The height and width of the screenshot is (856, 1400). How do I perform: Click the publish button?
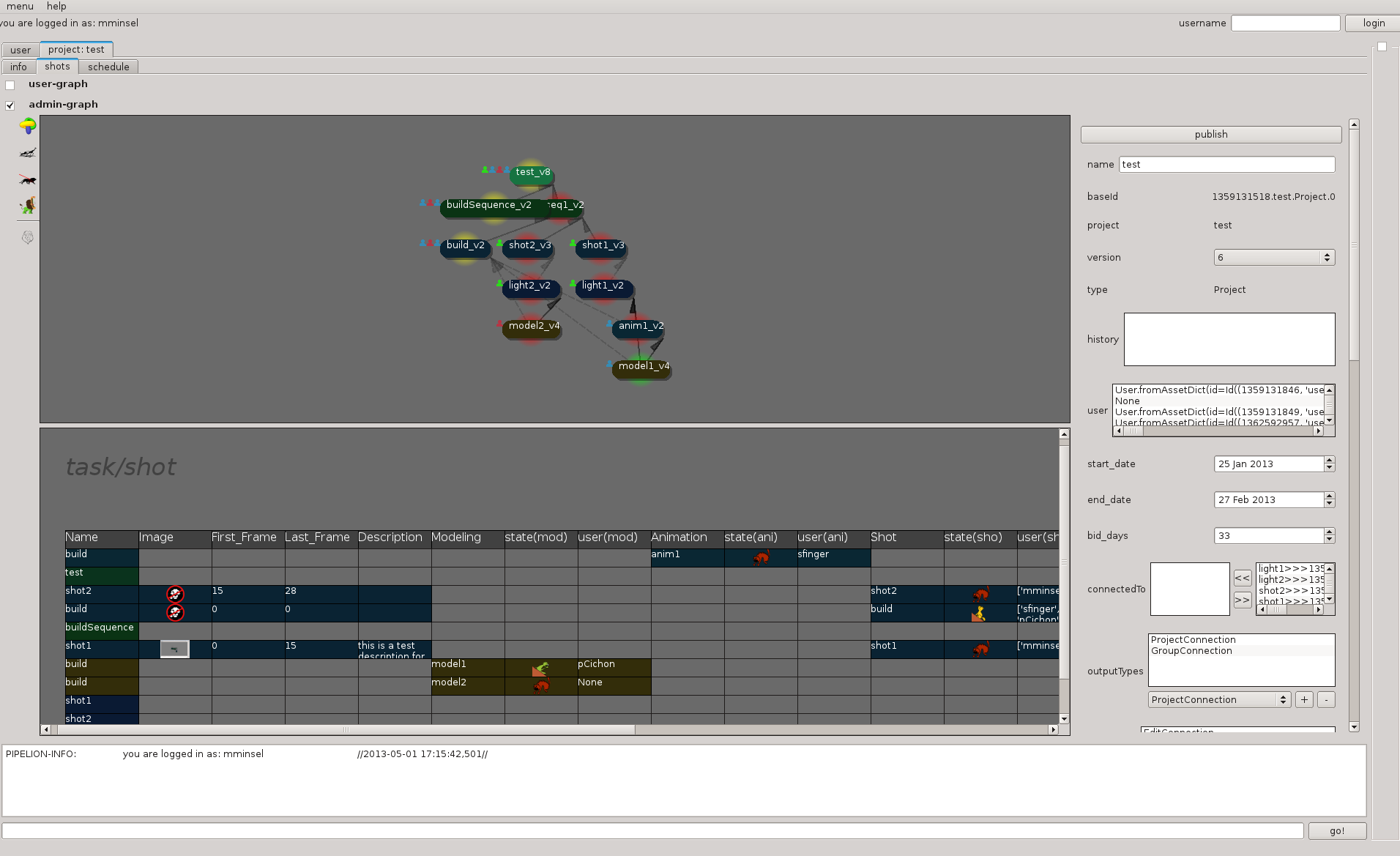pyautogui.click(x=1210, y=135)
